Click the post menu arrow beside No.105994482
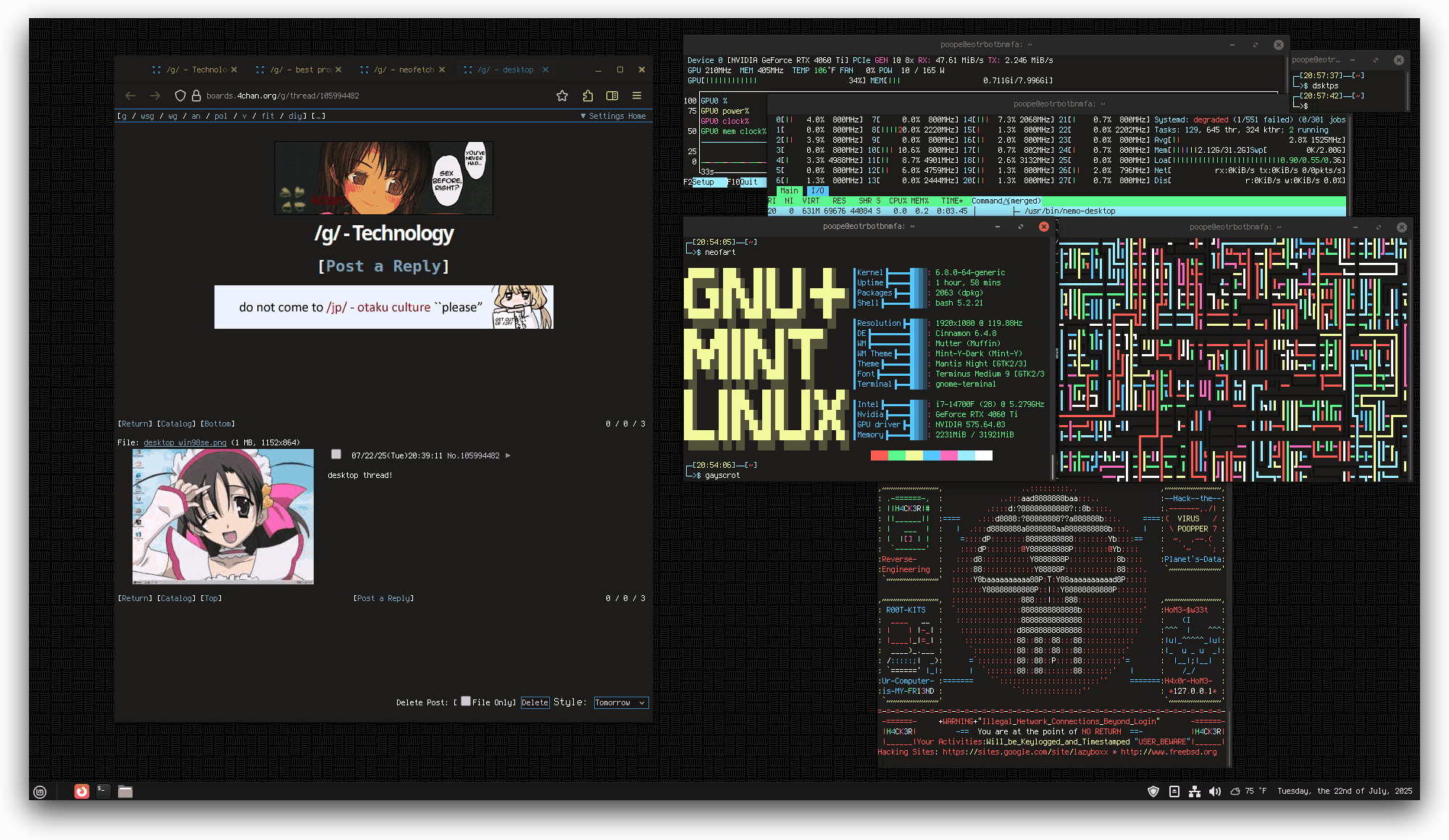 508,455
